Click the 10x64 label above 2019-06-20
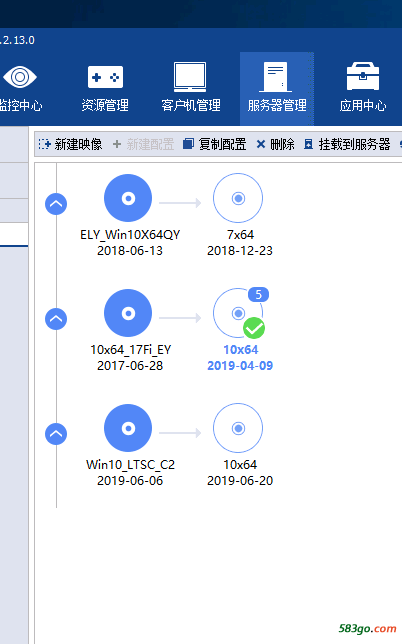Image resolution: width=402 pixels, height=644 pixels. click(x=240, y=465)
